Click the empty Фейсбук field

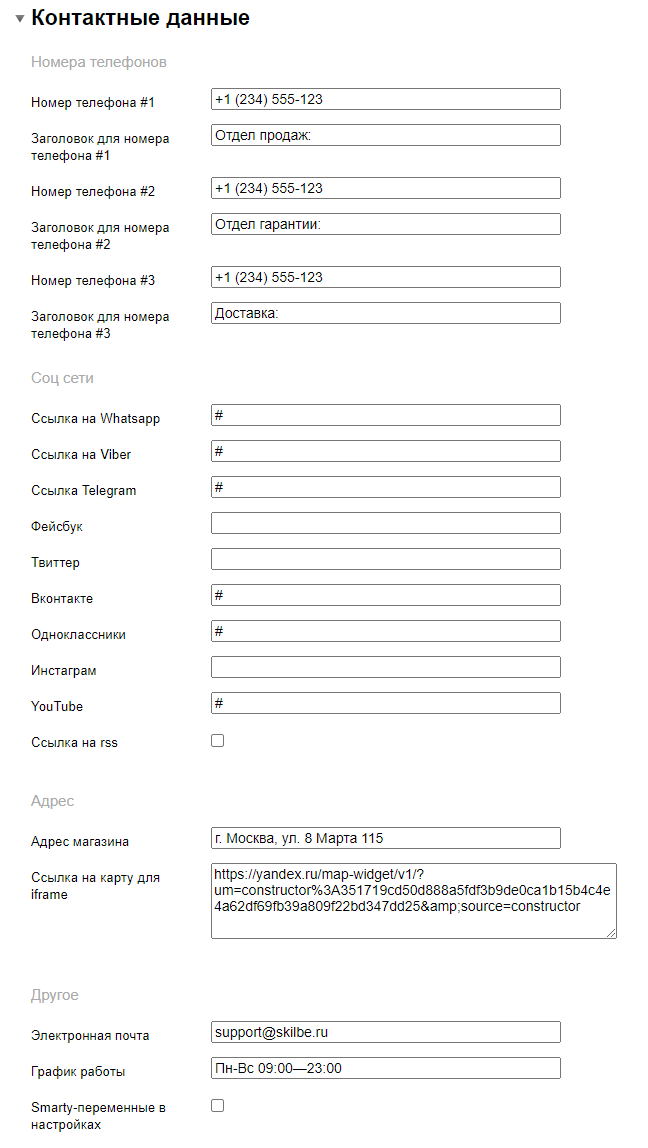pyautogui.click(x=385, y=523)
